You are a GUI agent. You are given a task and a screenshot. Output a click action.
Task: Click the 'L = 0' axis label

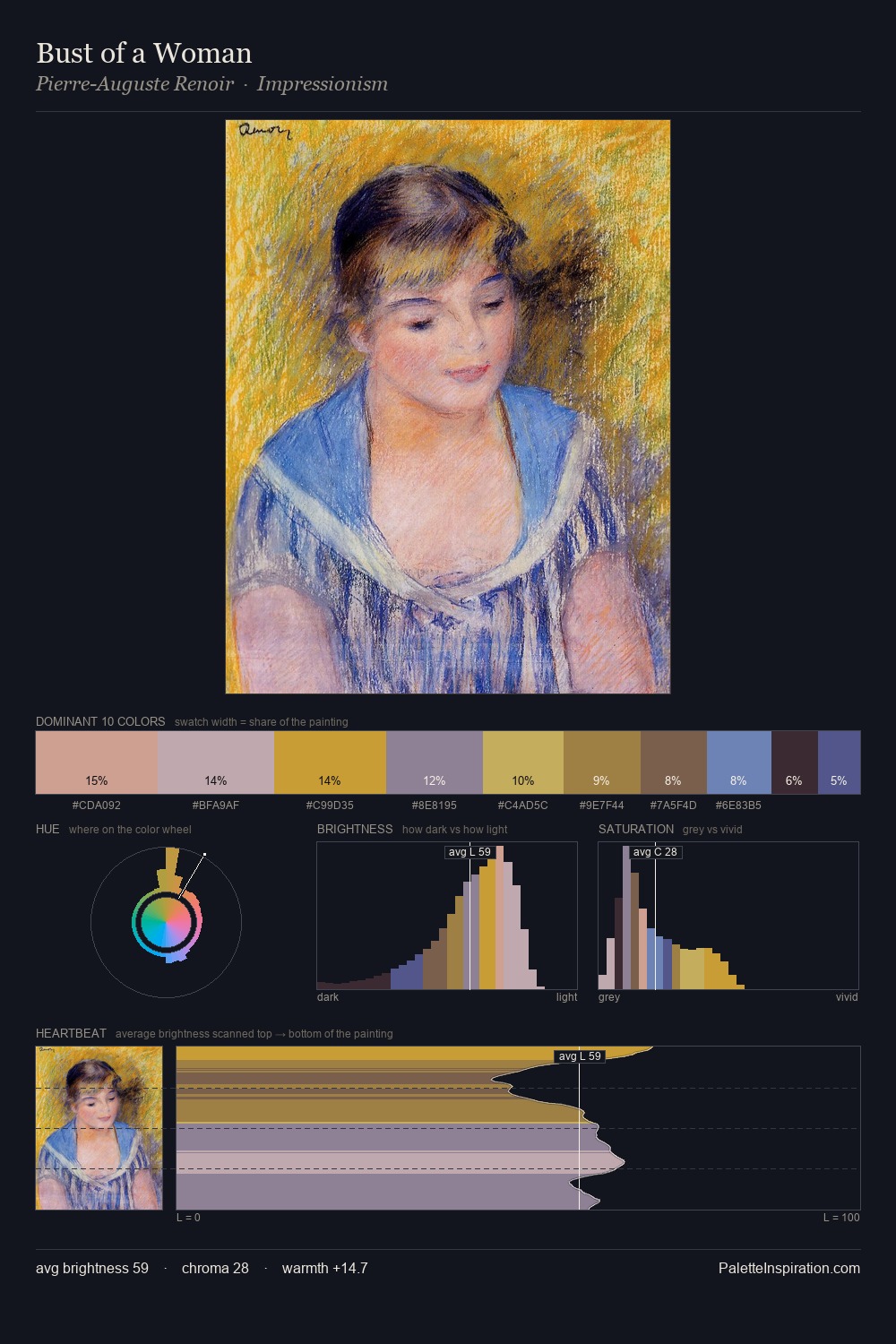click(188, 1218)
